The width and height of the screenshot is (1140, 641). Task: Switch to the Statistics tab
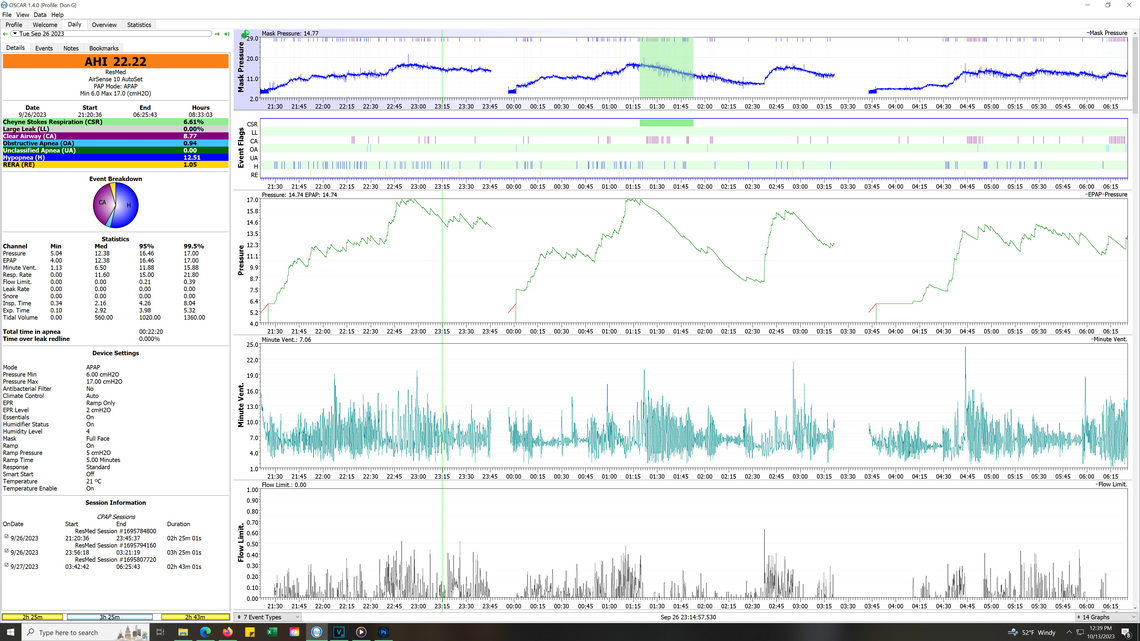coord(139,25)
